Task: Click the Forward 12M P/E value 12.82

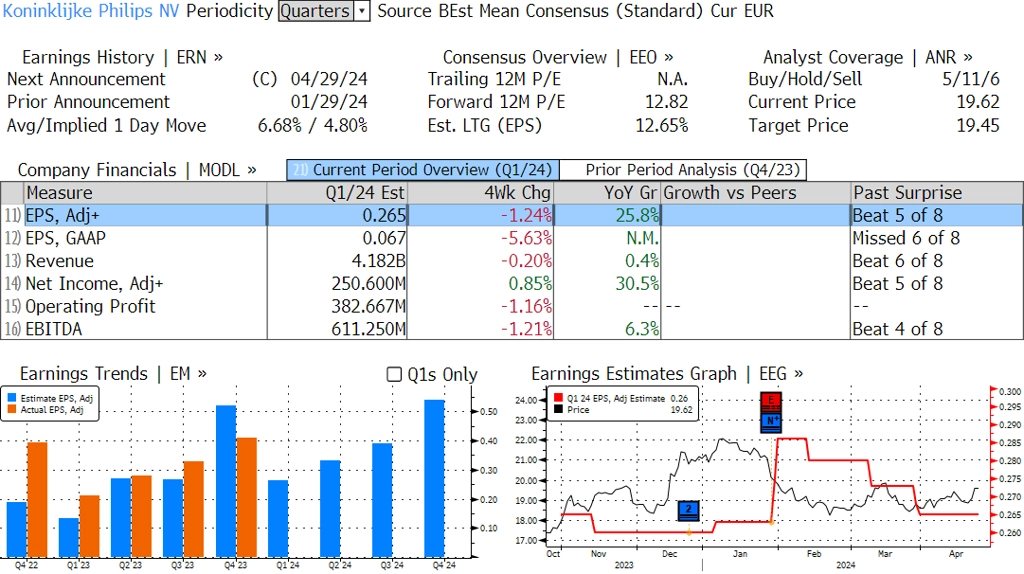Action: (666, 103)
